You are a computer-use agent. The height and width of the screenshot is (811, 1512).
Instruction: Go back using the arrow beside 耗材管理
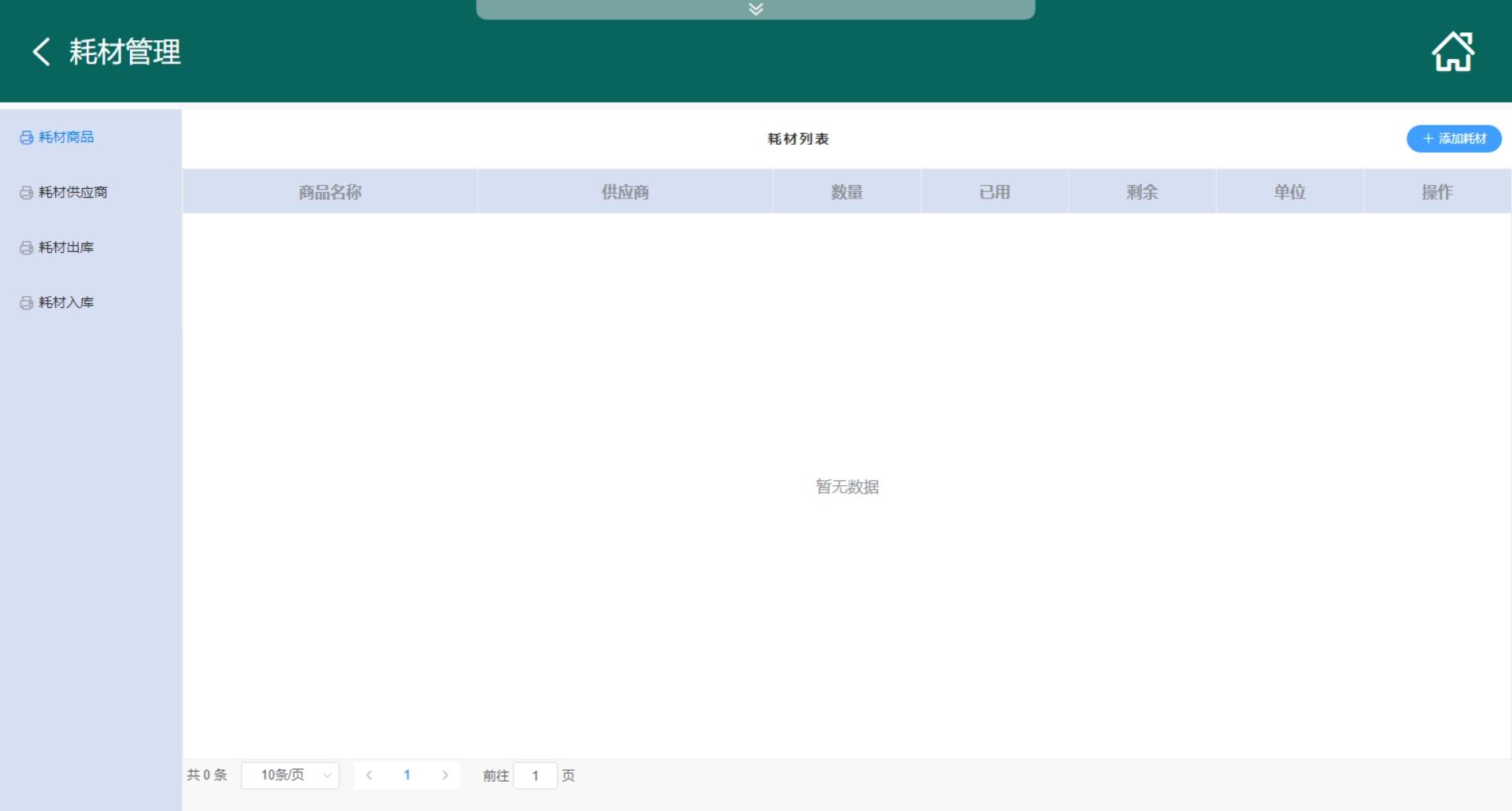(42, 52)
